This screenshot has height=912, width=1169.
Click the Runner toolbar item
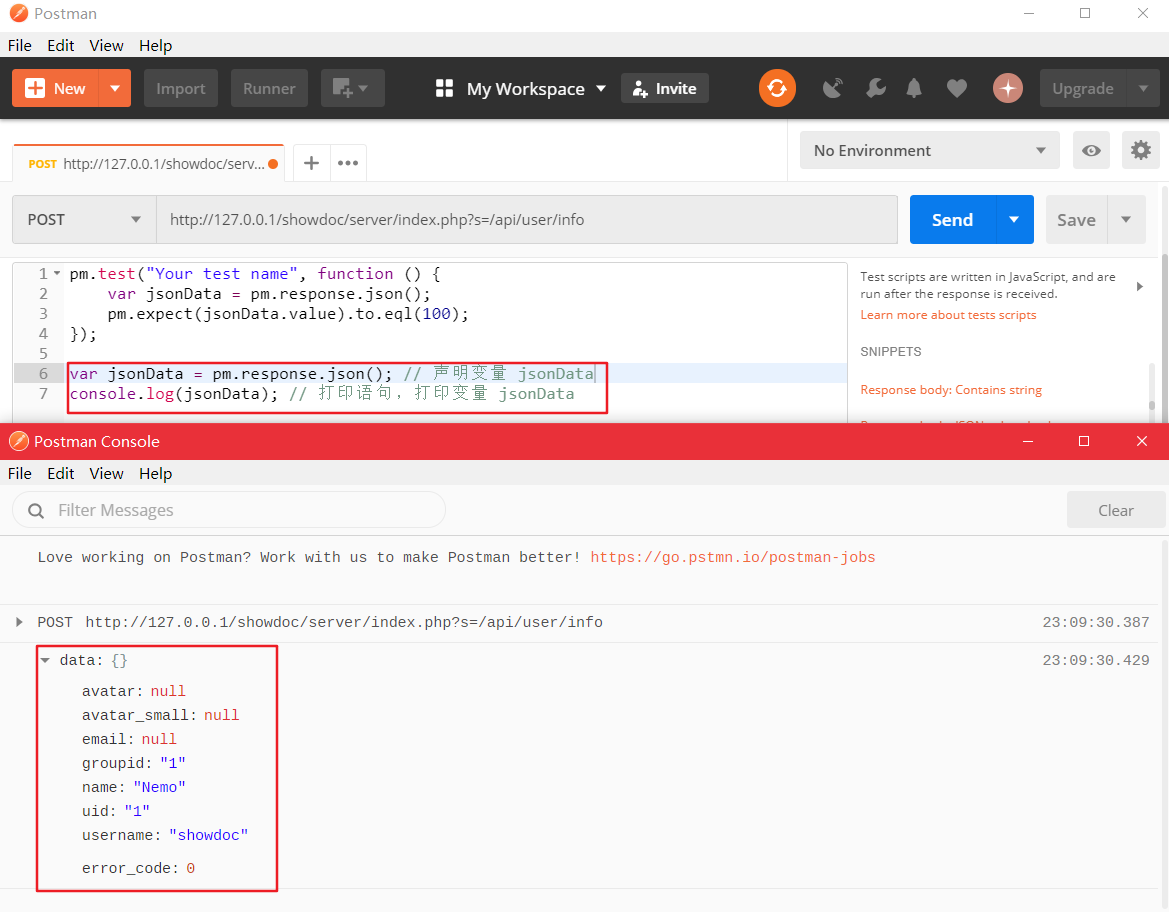pyautogui.click(x=269, y=88)
